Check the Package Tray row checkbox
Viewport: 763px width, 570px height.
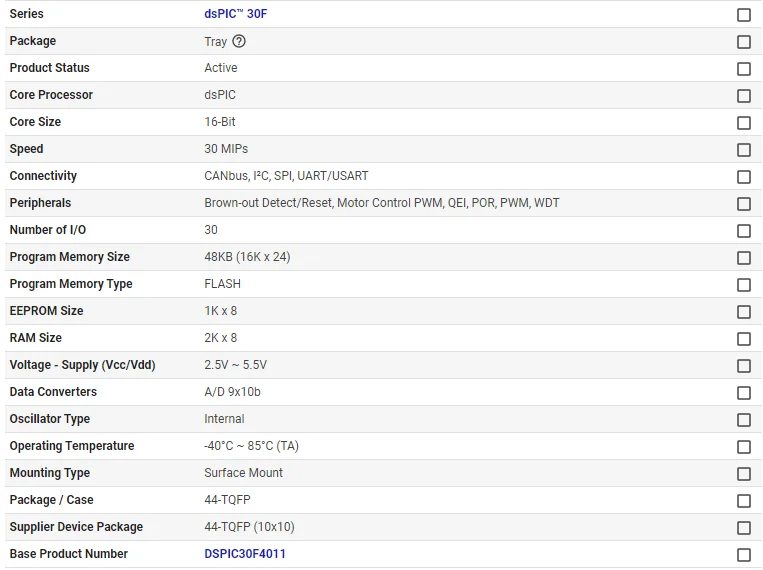[x=744, y=42]
